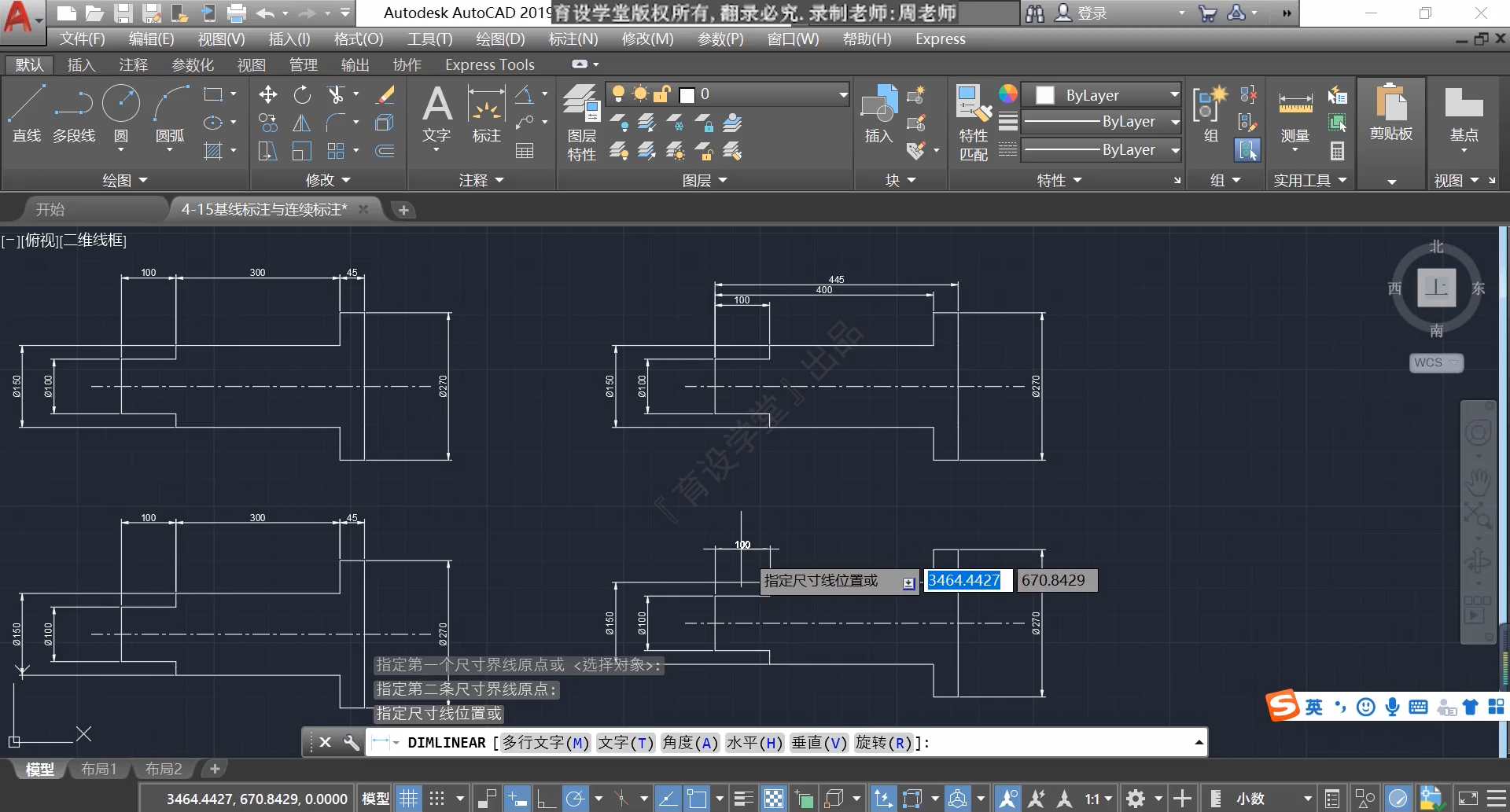Click the Undo arrow in quick access toolbar
This screenshot has width=1510, height=812.
pos(266,13)
